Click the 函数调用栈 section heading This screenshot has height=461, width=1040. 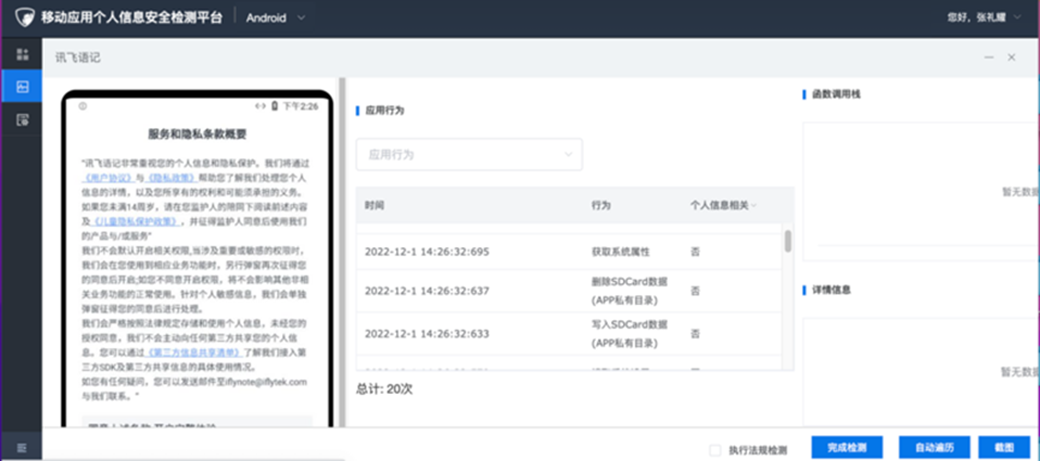tap(836, 94)
